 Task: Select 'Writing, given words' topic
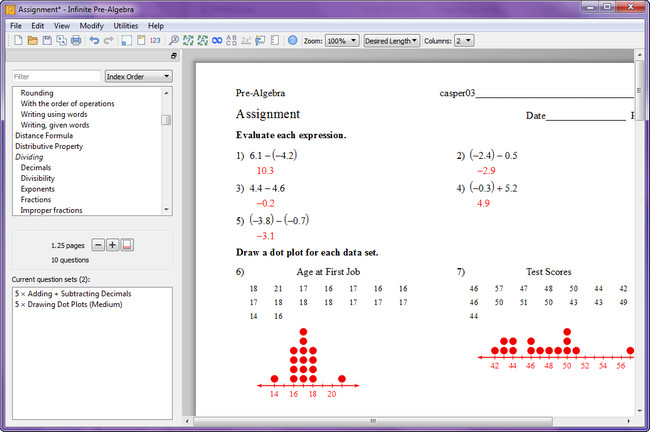point(55,125)
